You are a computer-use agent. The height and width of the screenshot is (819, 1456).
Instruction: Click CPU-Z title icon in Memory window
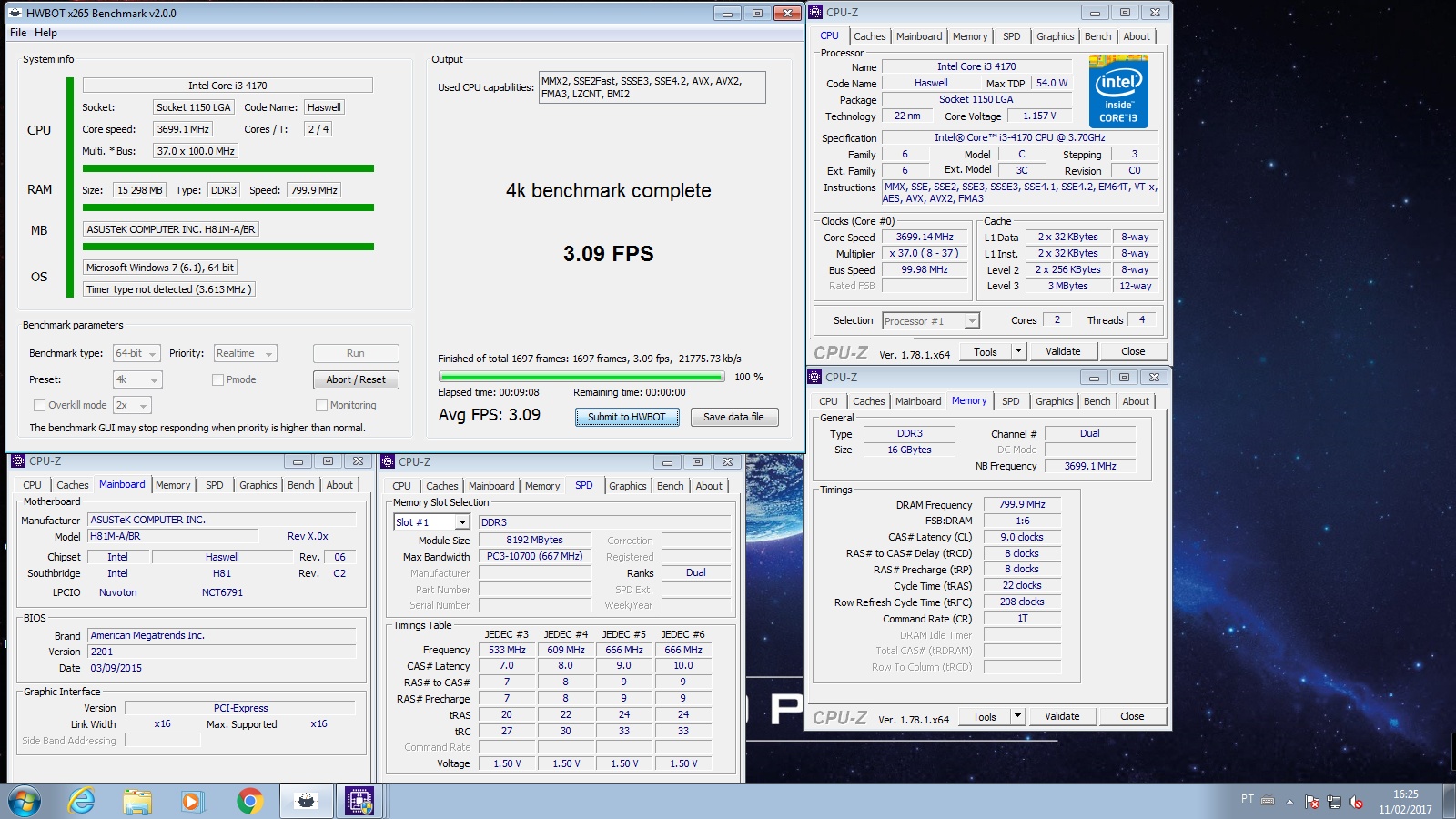(814, 377)
